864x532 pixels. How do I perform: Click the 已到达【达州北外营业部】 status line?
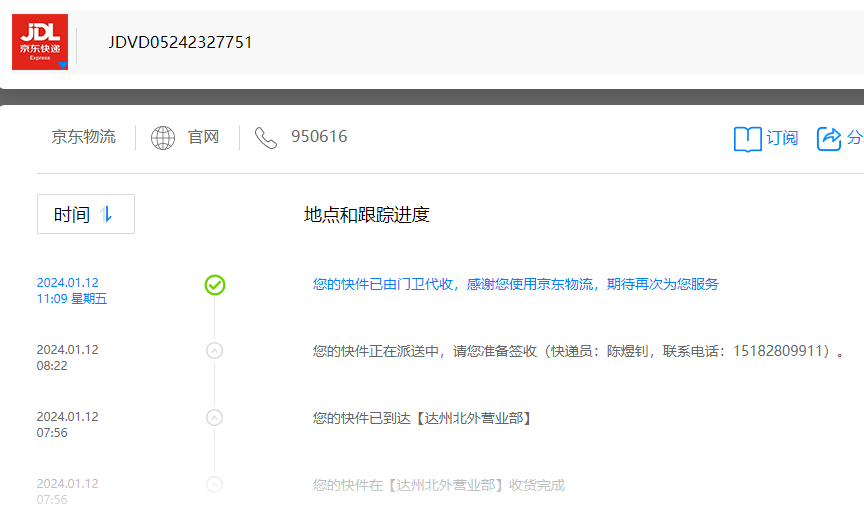tap(423, 418)
